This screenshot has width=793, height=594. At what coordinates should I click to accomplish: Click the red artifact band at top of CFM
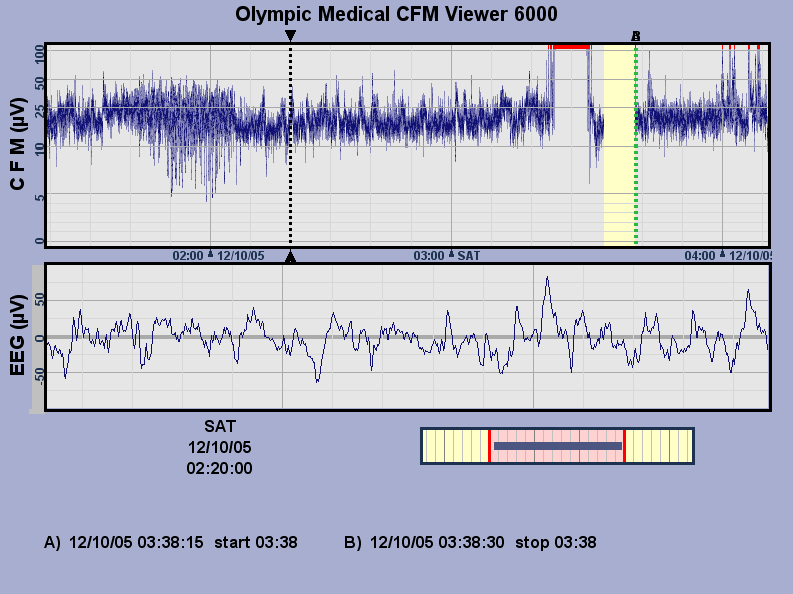tap(570, 47)
